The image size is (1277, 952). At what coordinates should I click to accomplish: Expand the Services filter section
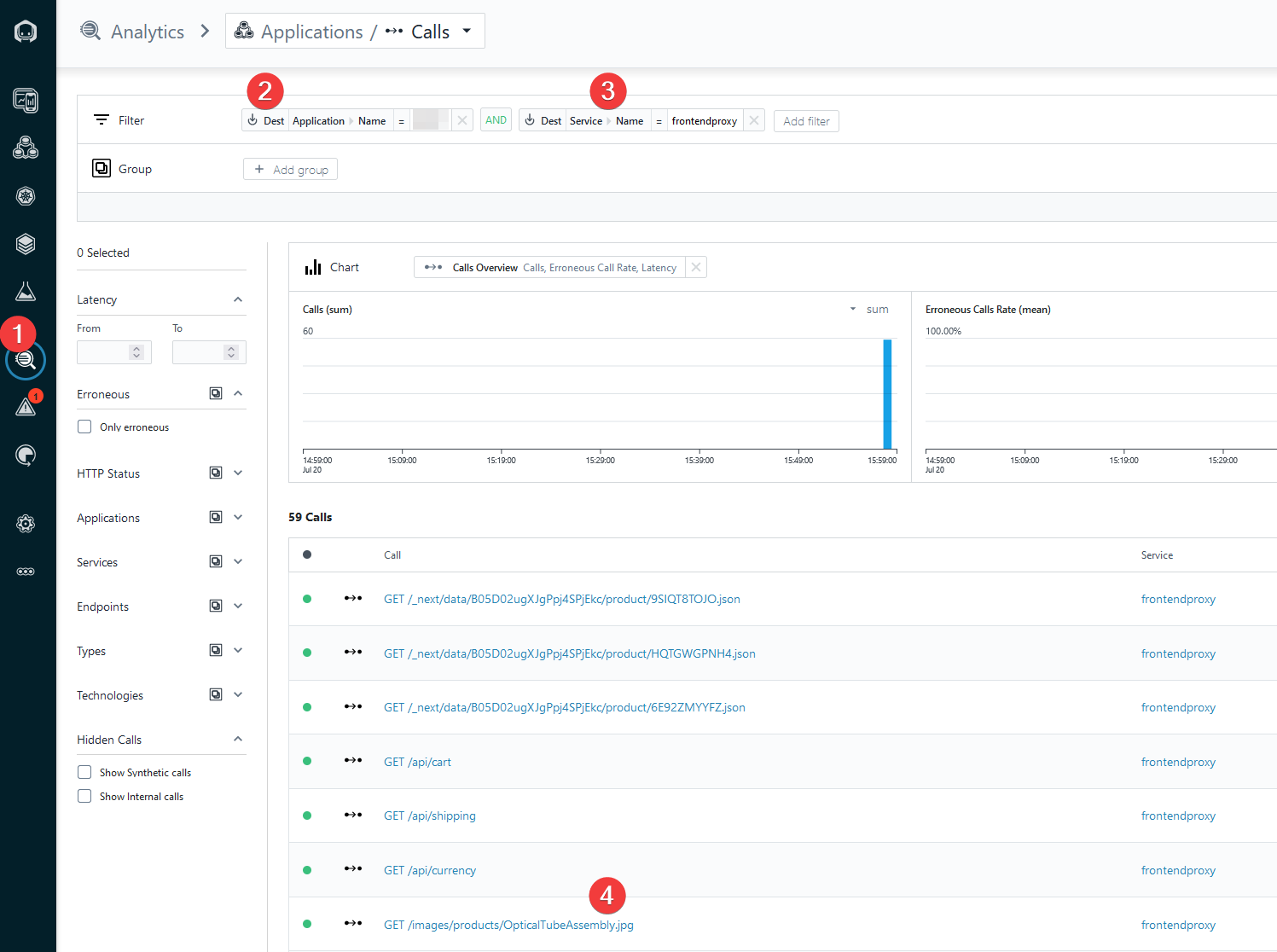238,561
